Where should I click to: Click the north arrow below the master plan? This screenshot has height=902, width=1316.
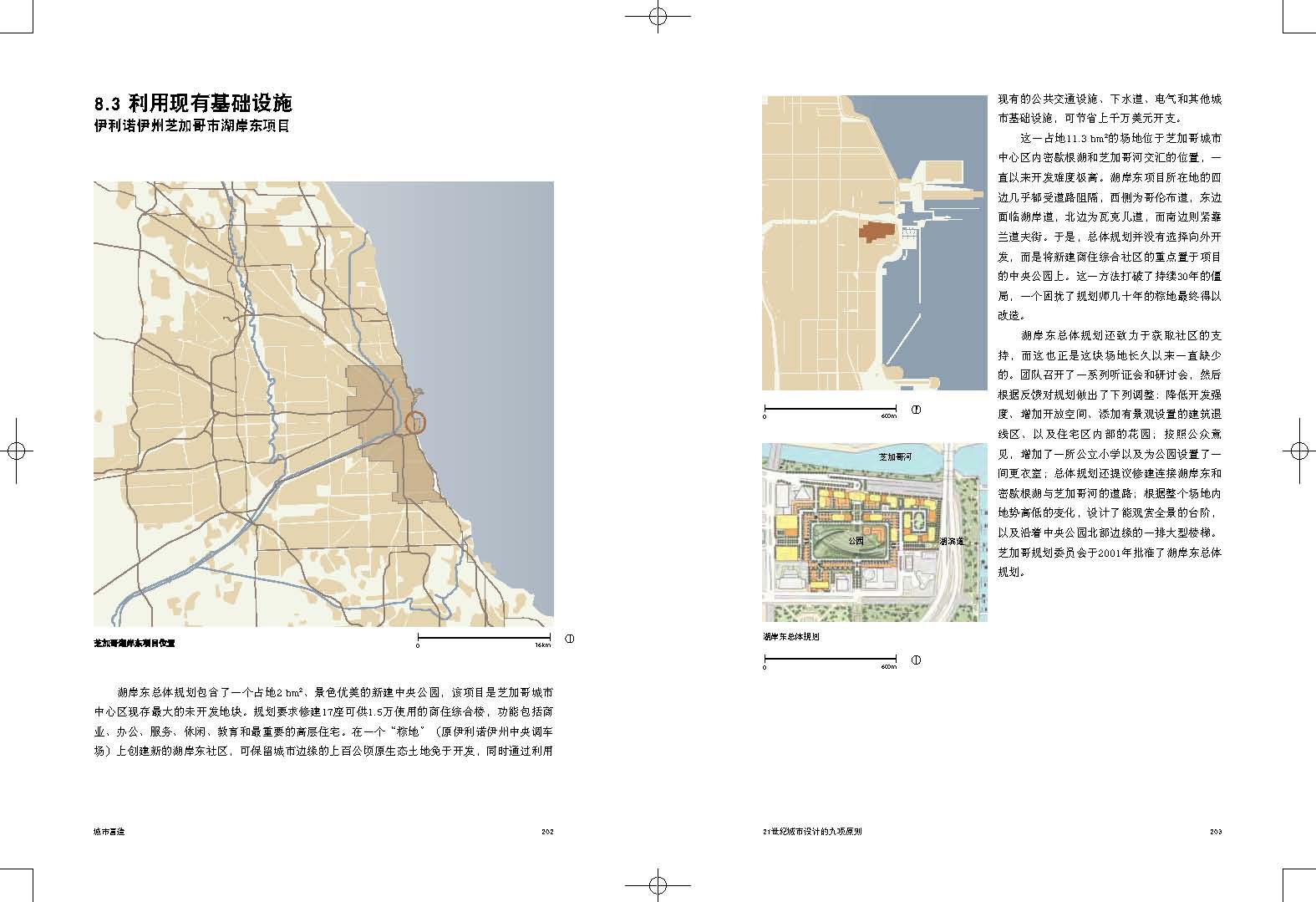pyautogui.click(x=916, y=660)
